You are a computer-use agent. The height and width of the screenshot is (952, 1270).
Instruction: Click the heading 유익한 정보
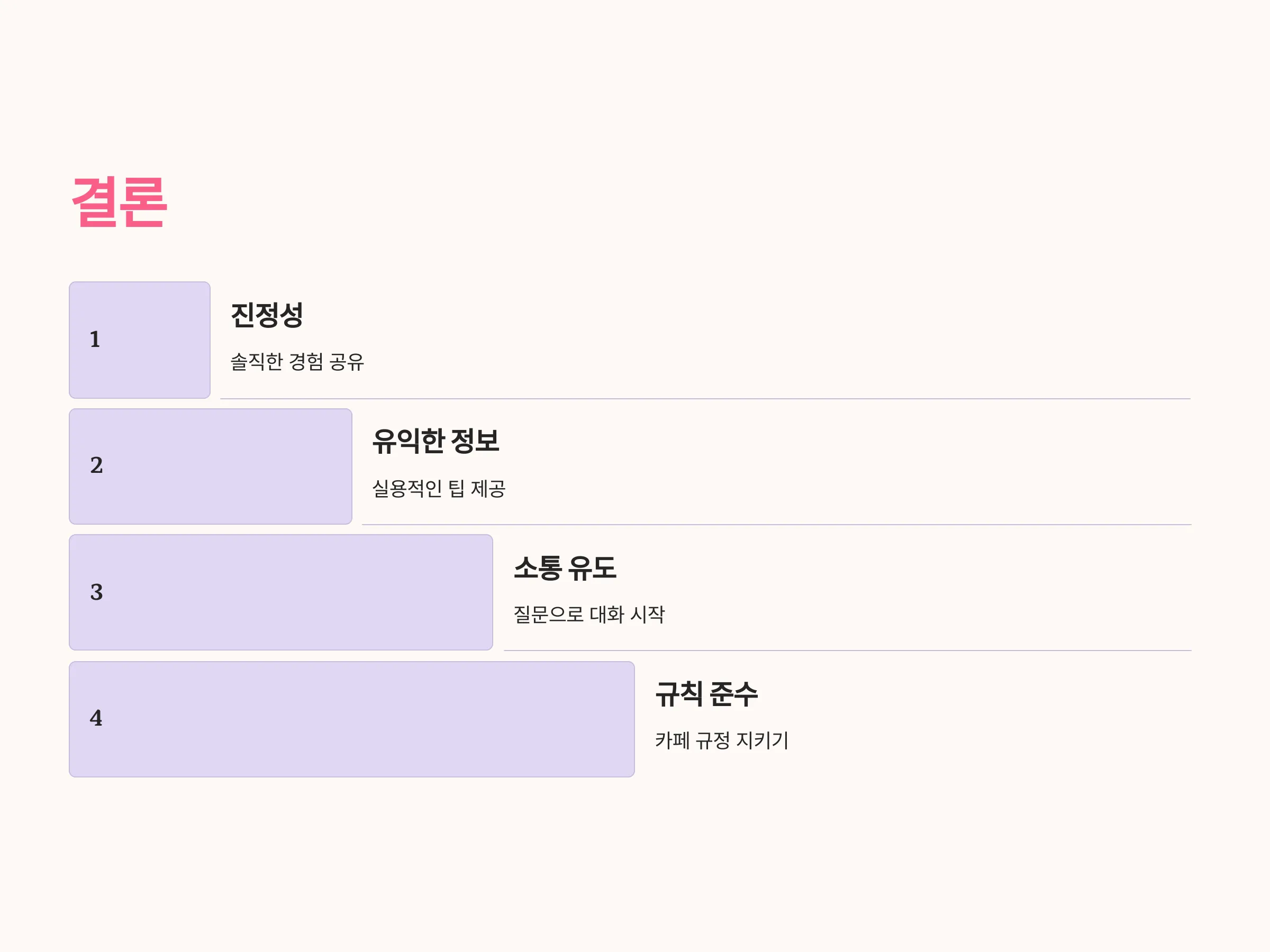436,441
